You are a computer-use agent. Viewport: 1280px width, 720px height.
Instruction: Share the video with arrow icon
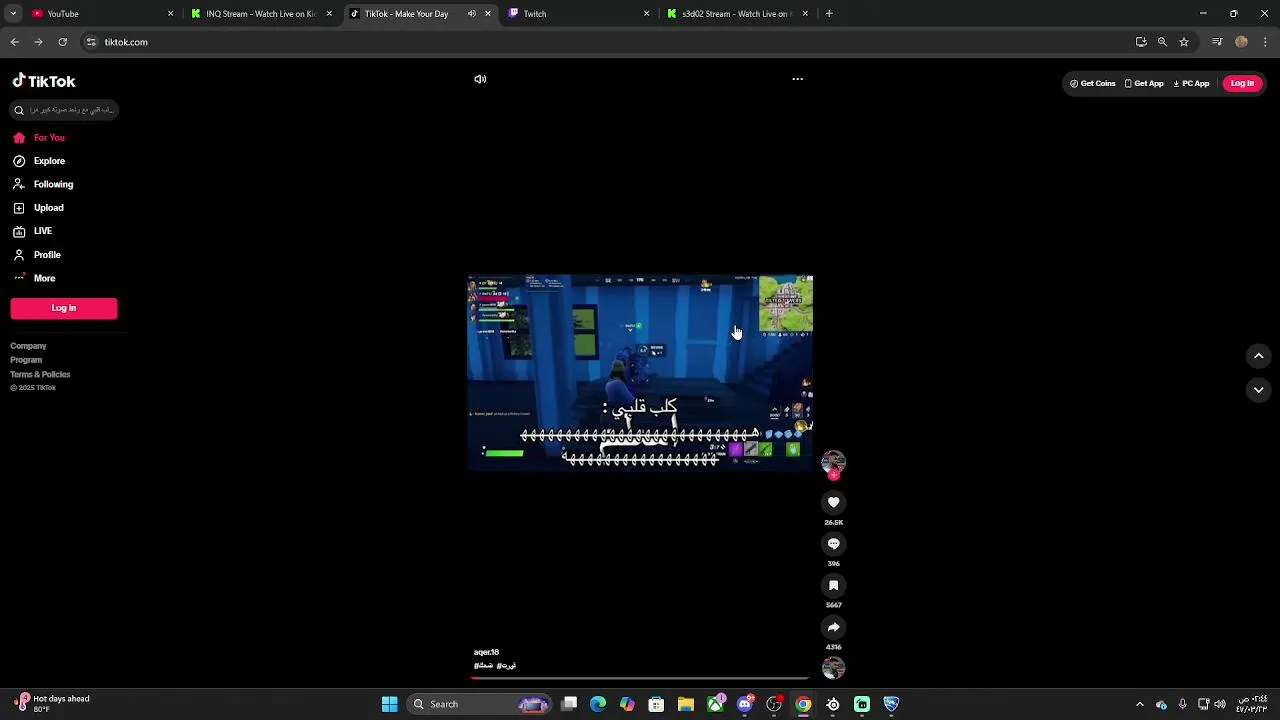(833, 628)
